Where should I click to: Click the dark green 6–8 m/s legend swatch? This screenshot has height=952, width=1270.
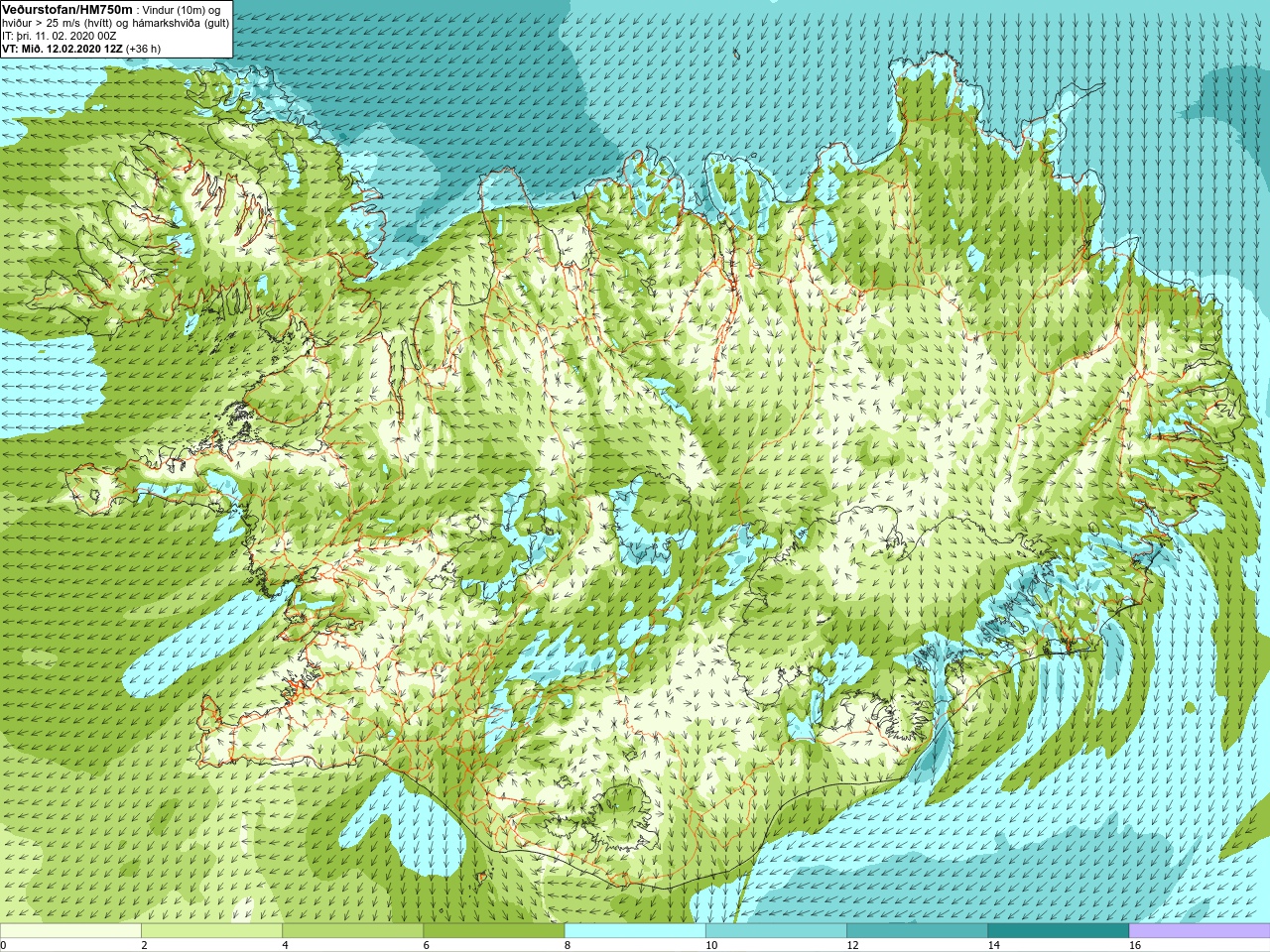click(x=494, y=930)
